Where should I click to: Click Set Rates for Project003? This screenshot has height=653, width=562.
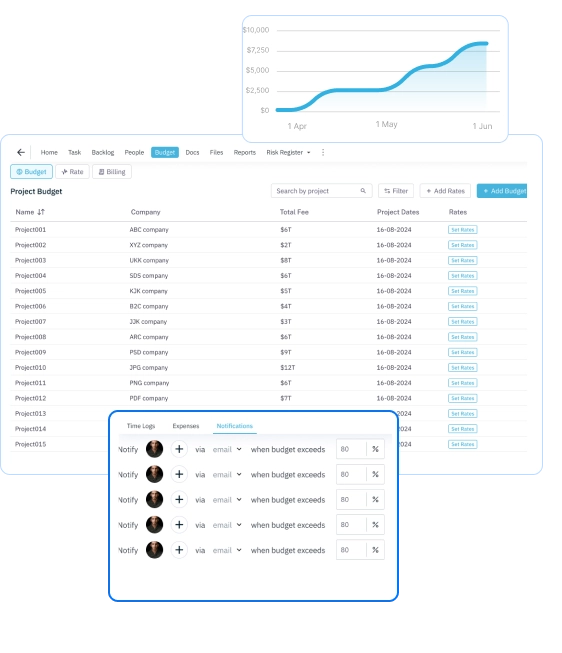tap(462, 260)
